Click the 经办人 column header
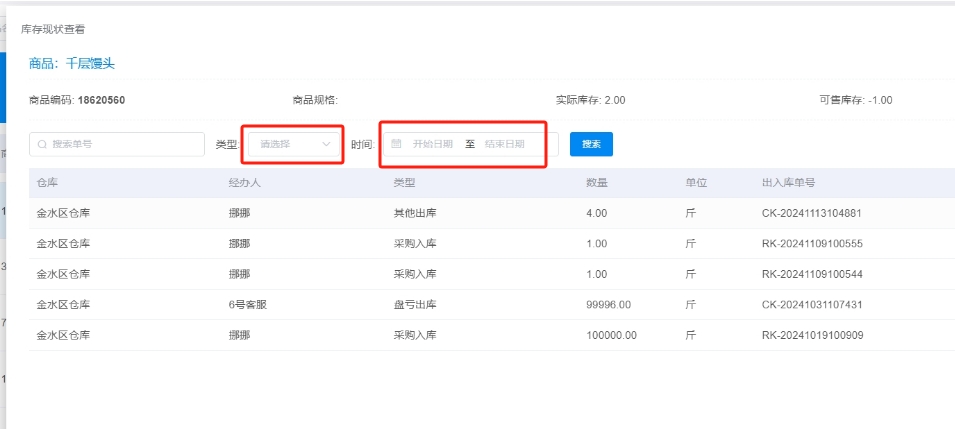This screenshot has width=955, height=448. 244,183
